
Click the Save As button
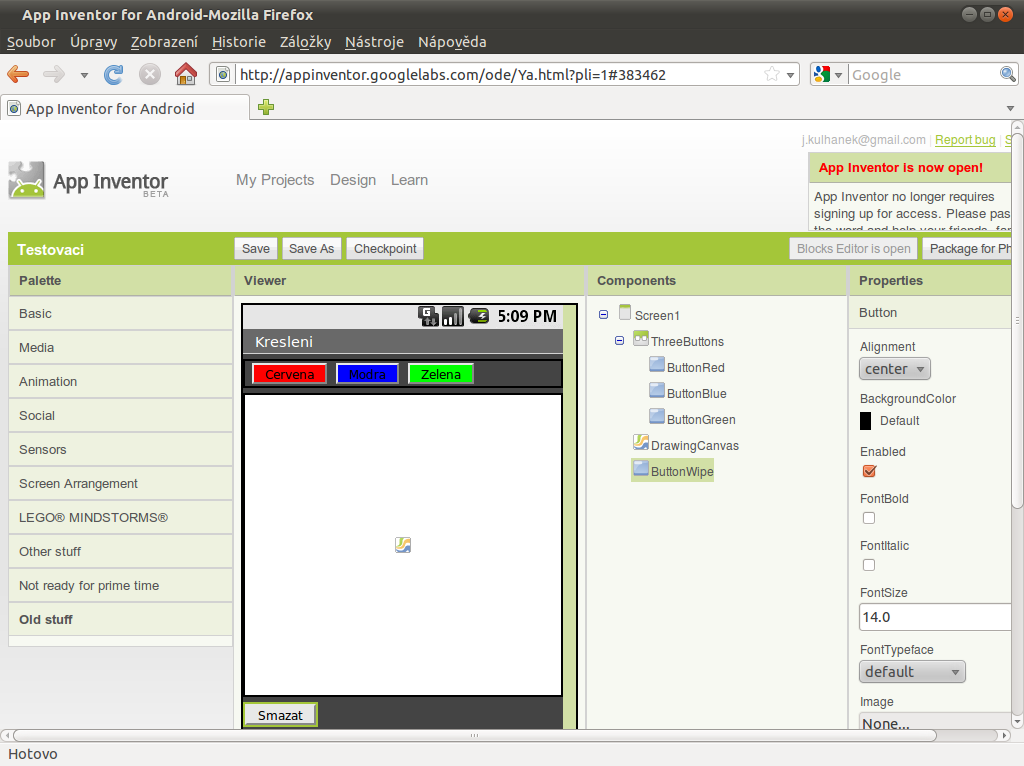point(312,249)
